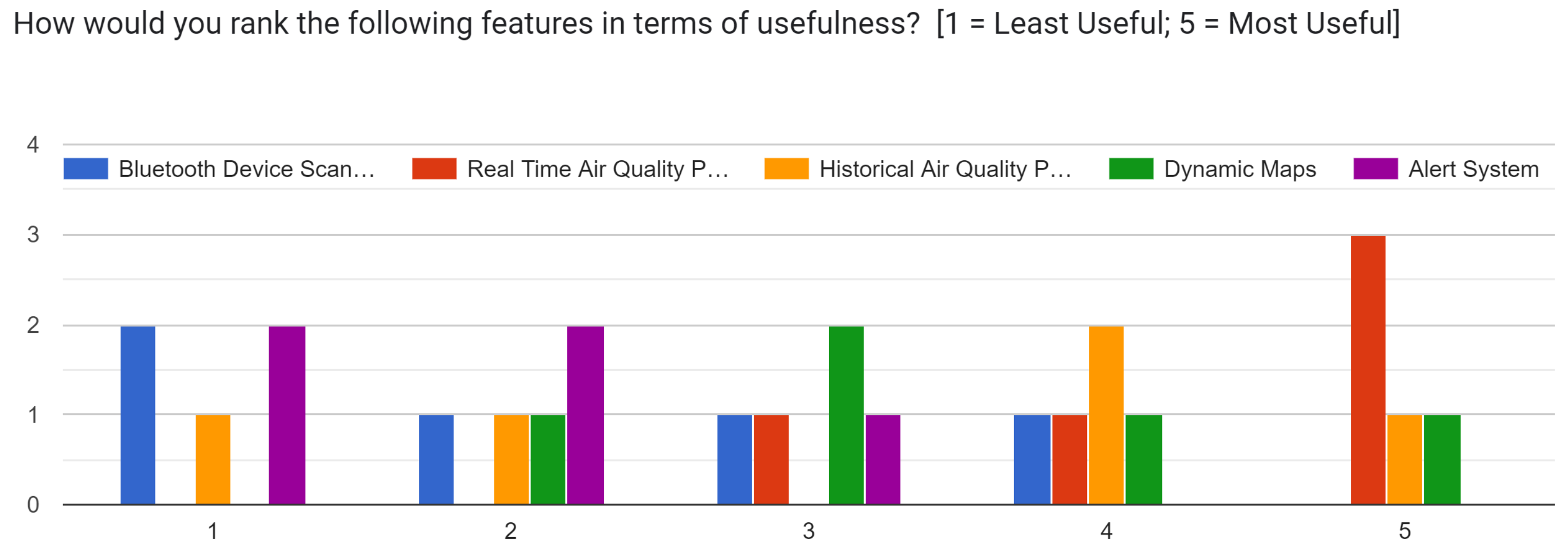The width and height of the screenshot is (1568, 550).
Task: Click the 'Bluetooth Device Scan…' legend text
Action: tap(246, 169)
